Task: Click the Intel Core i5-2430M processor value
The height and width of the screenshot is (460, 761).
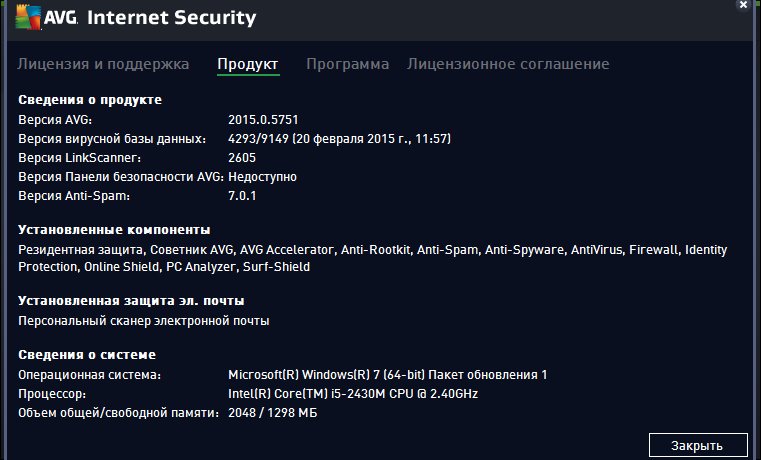Action: 353,394
